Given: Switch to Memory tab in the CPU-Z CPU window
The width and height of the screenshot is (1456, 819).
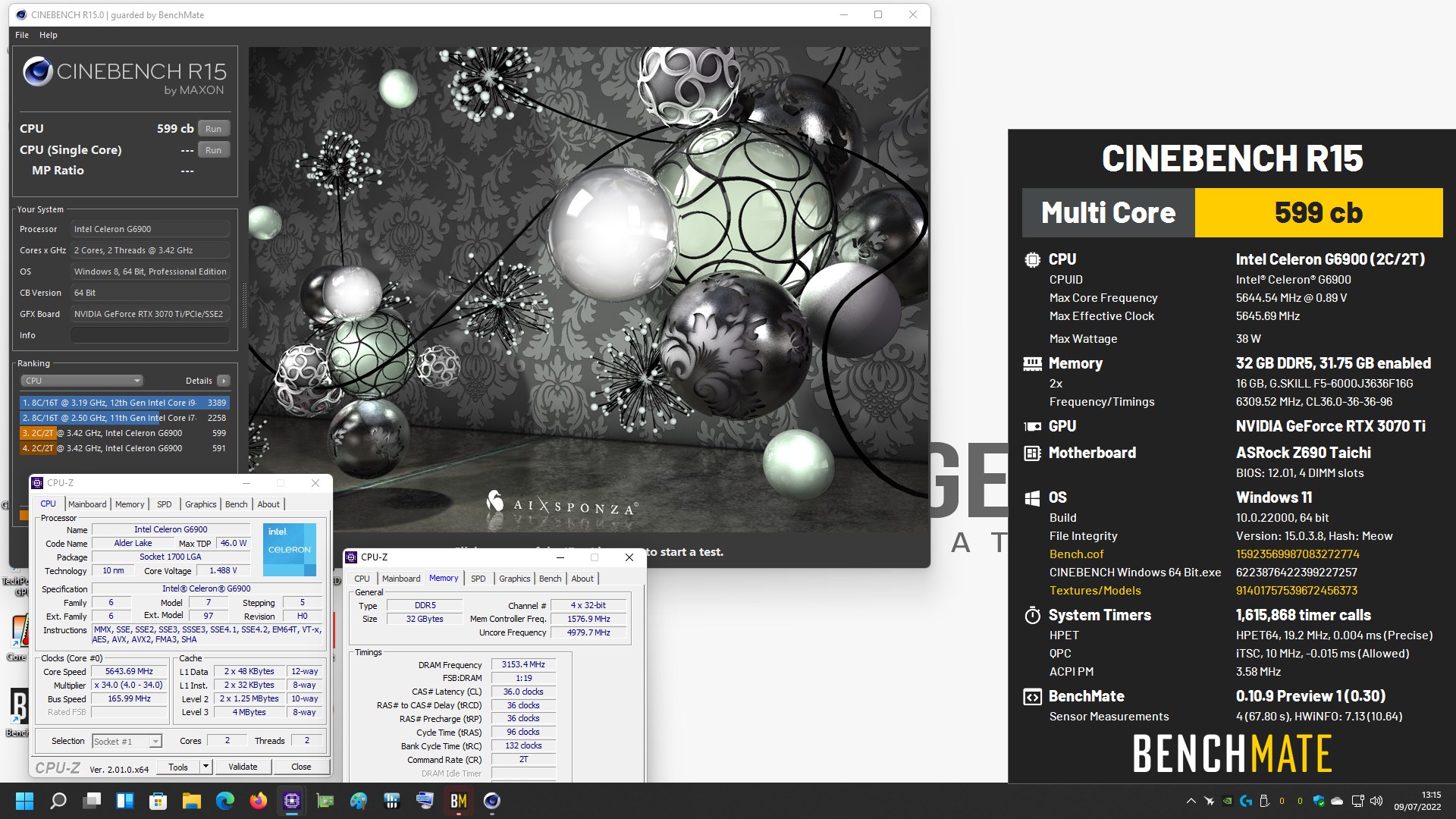Looking at the screenshot, I should [130, 504].
